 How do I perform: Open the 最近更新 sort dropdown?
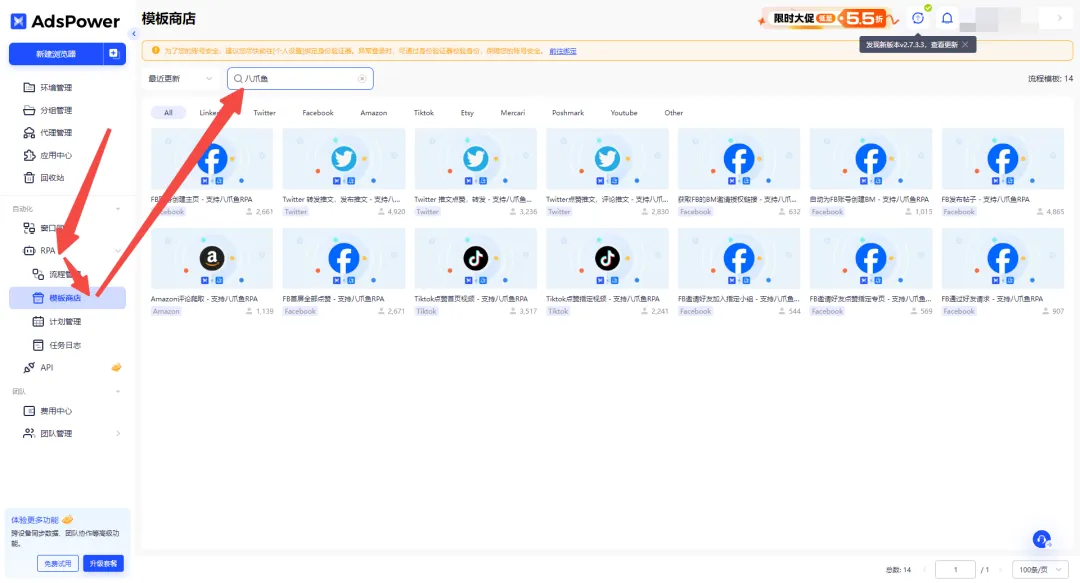click(181, 78)
